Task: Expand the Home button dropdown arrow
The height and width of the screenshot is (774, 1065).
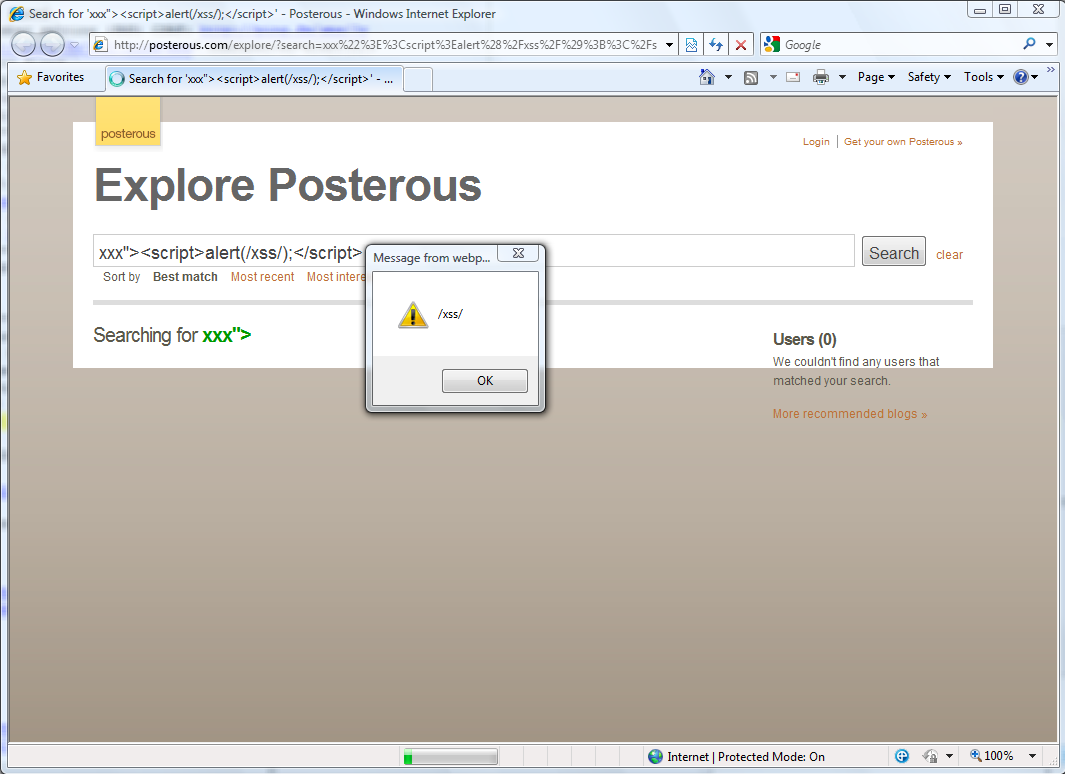Action: coord(728,77)
